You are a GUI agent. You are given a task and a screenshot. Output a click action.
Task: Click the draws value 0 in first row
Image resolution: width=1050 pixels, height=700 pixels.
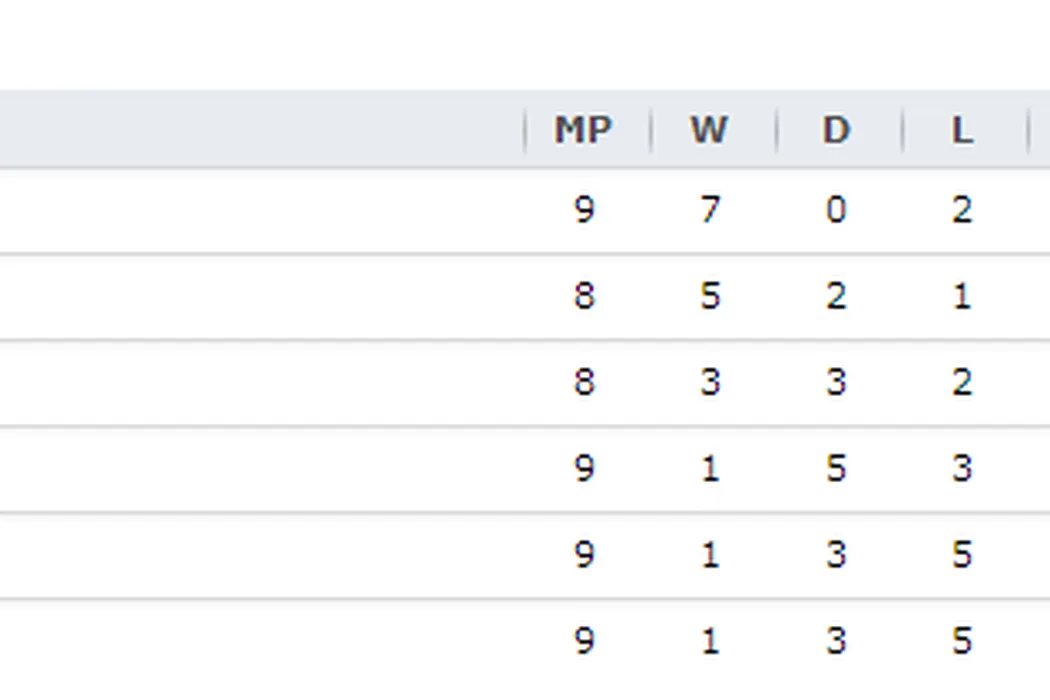[835, 210]
